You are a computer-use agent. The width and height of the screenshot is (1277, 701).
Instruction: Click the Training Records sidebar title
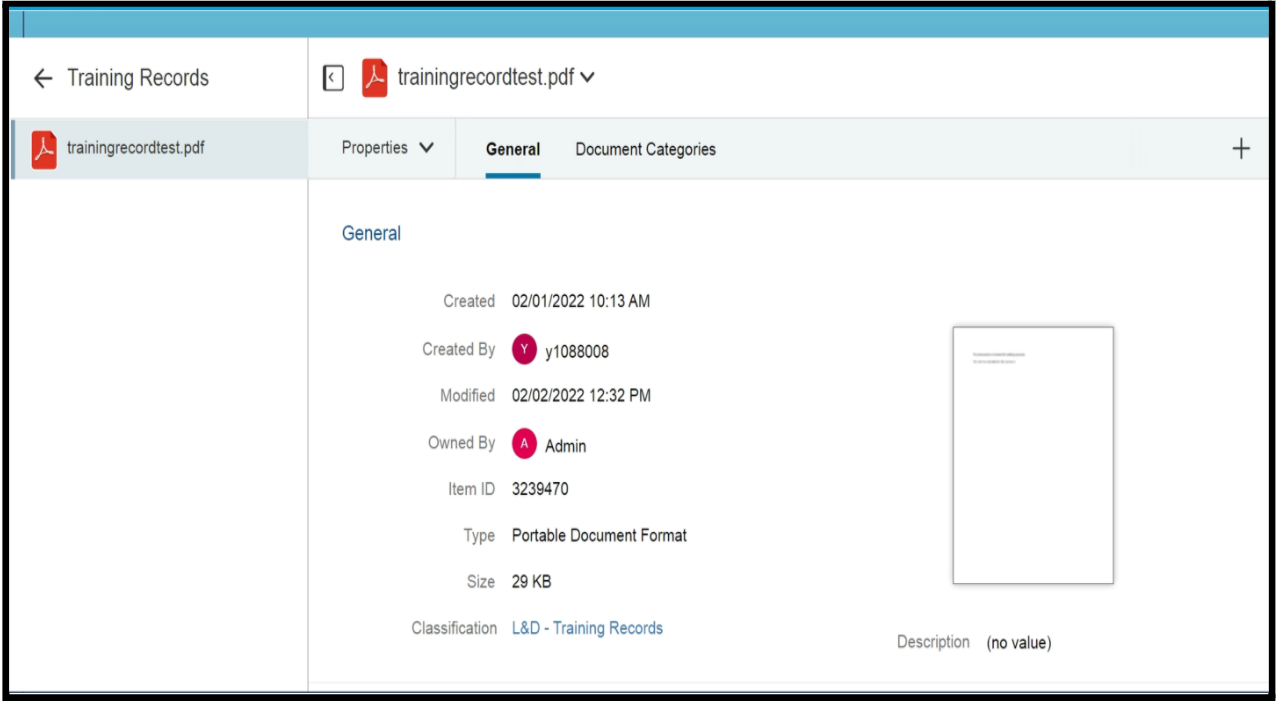point(138,78)
